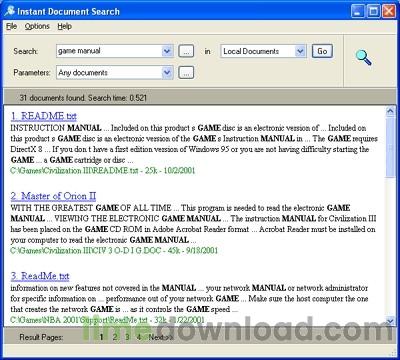The width and height of the screenshot is (400, 360).
Task: Click the magnifying glass search icon
Action: [x=363, y=58]
